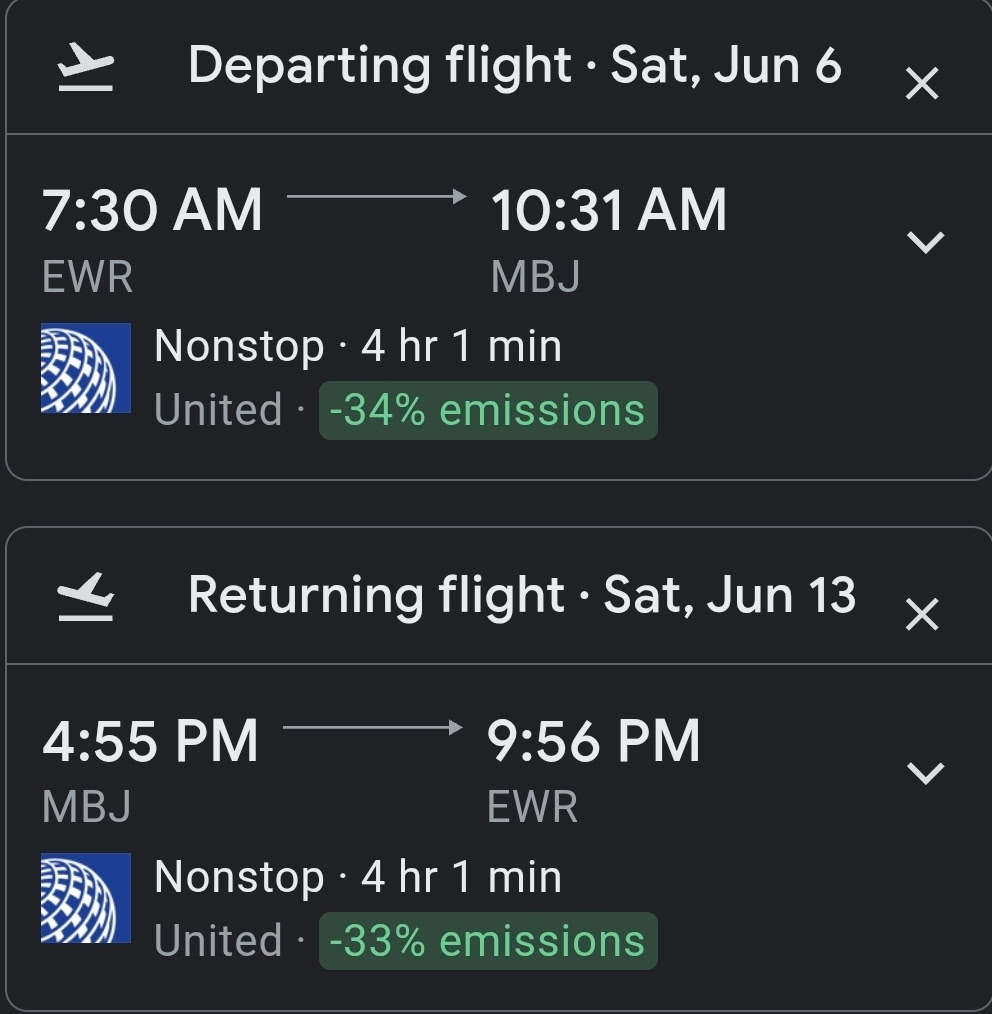Image resolution: width=992 pixels, height=1014 pixels.
Task: Remove the departing flight with X
Action: (921, 84)
